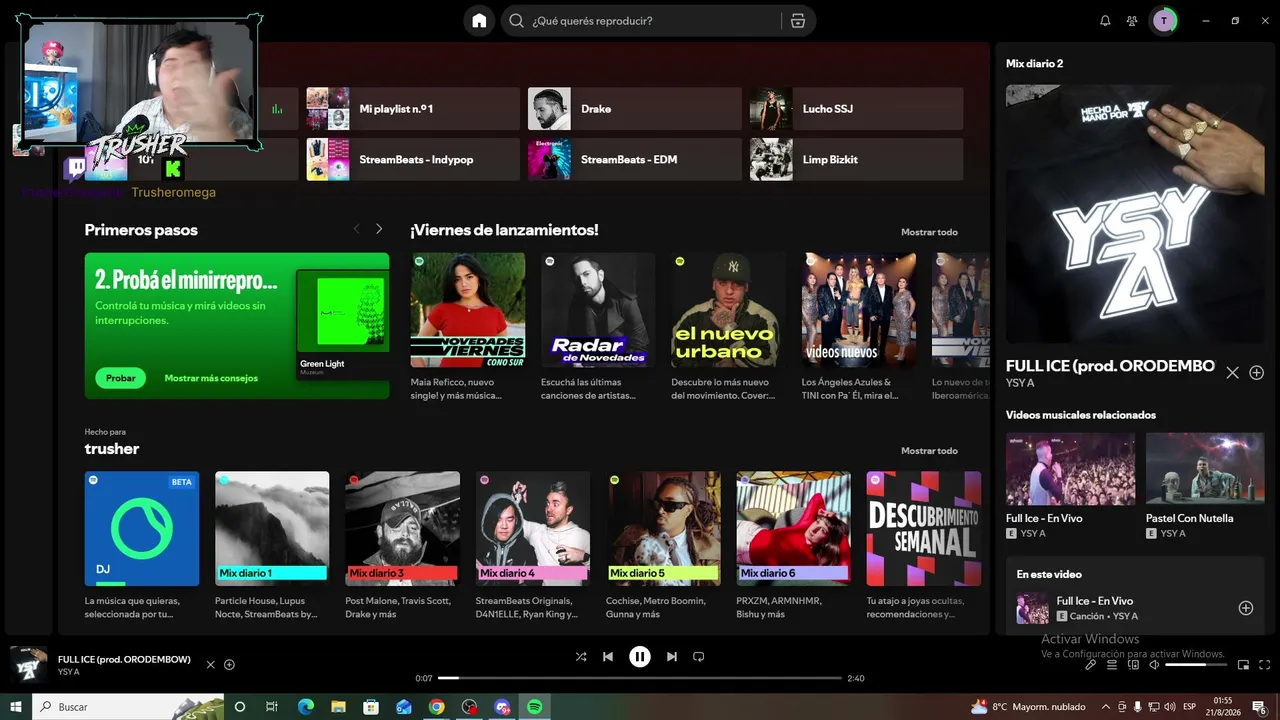
Task: Open the miniplayer icon in player bar
Action: (x=1244, y=665)
